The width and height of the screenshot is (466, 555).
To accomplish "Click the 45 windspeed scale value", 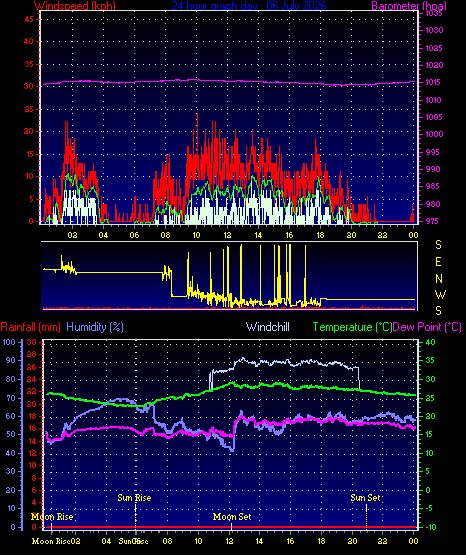I will coord(29,19).
